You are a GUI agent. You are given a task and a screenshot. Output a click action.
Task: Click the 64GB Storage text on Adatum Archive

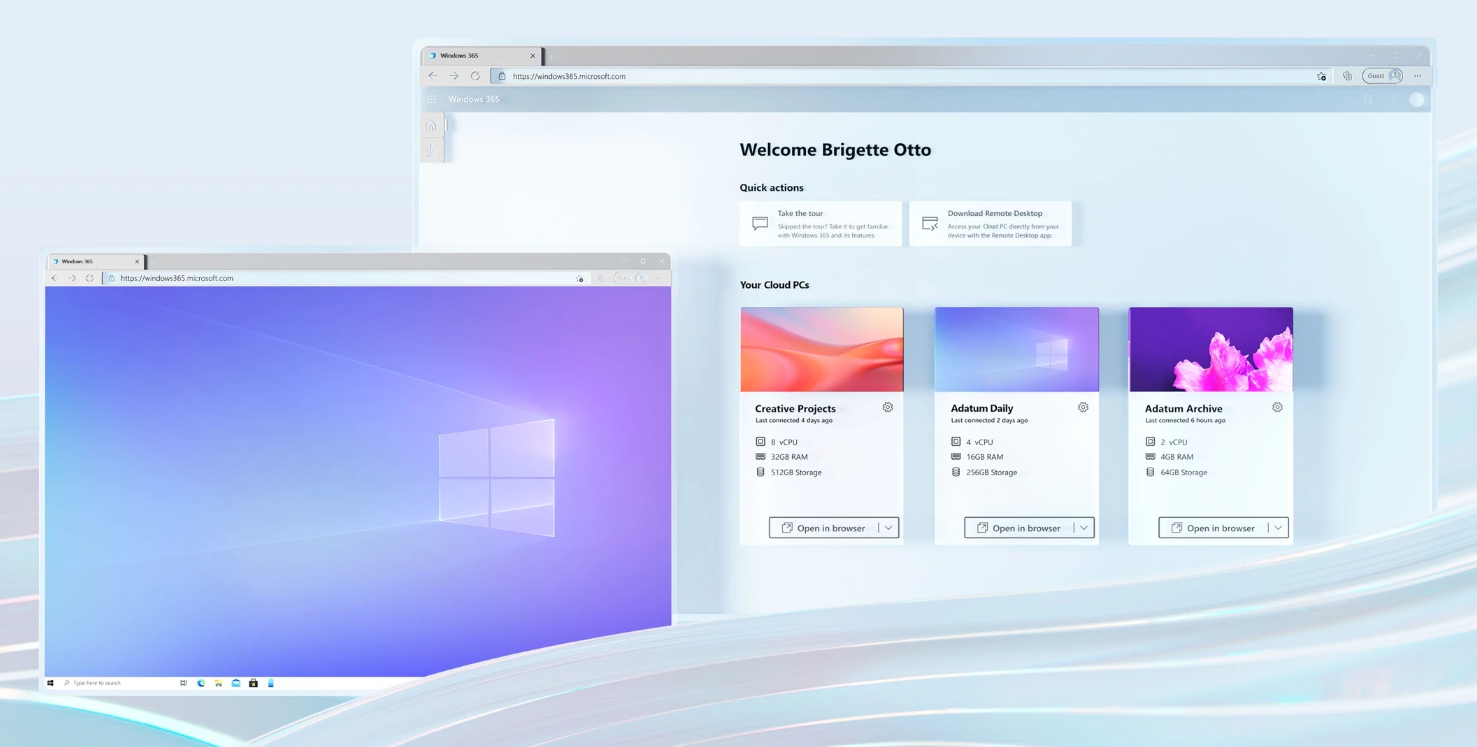(1183, 473)
